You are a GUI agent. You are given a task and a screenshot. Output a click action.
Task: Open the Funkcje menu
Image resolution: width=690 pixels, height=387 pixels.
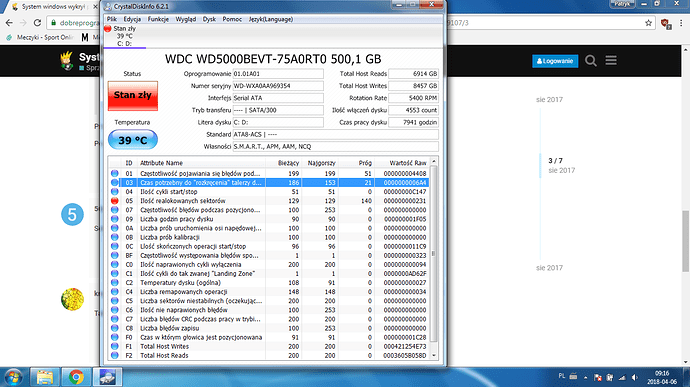coord(158,19)
